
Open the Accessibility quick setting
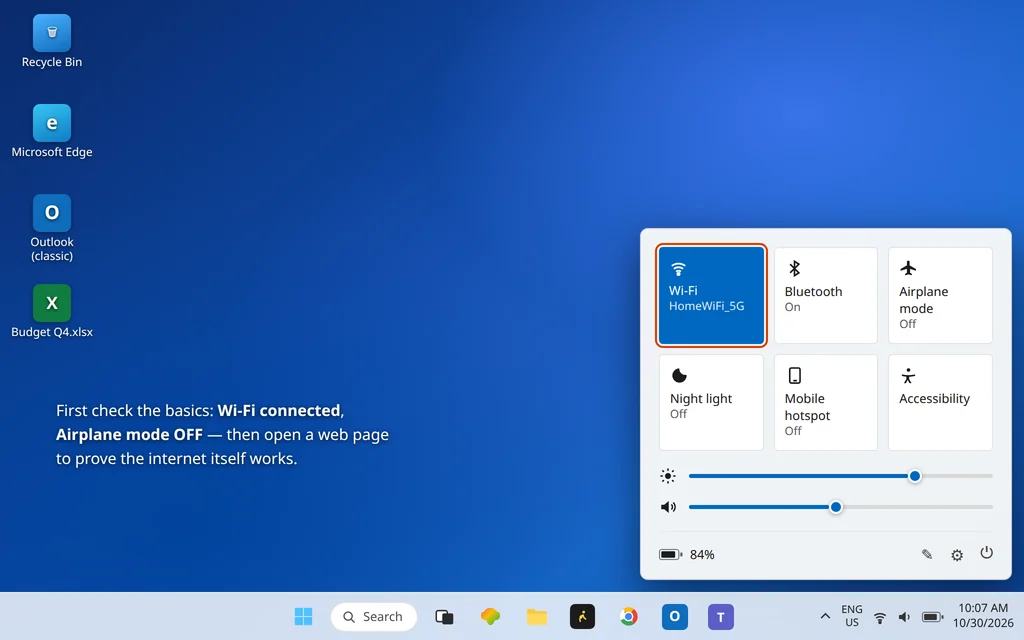pyautogui.click(x=940, y=402)
